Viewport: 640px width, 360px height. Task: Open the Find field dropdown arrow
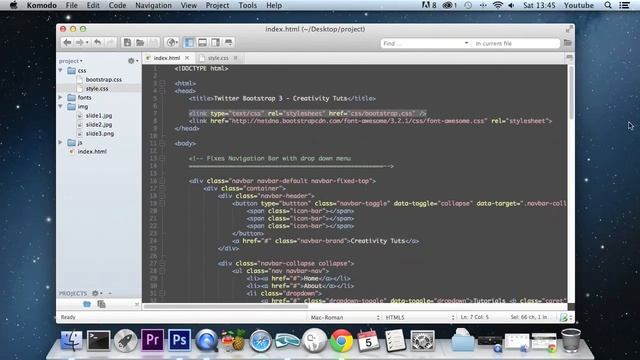[466, 43]
